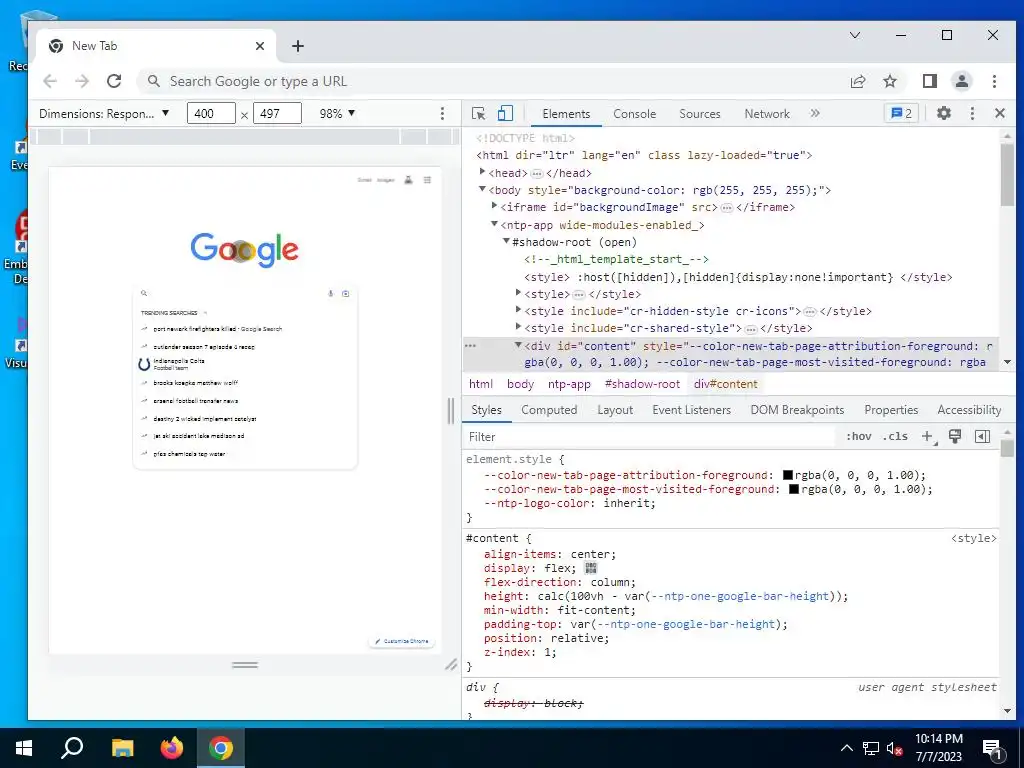This screenshot has width=1024, height=768.
Task: Follow the --ntp-one-google-bar-height variable in height
Action: pos(739,596)
